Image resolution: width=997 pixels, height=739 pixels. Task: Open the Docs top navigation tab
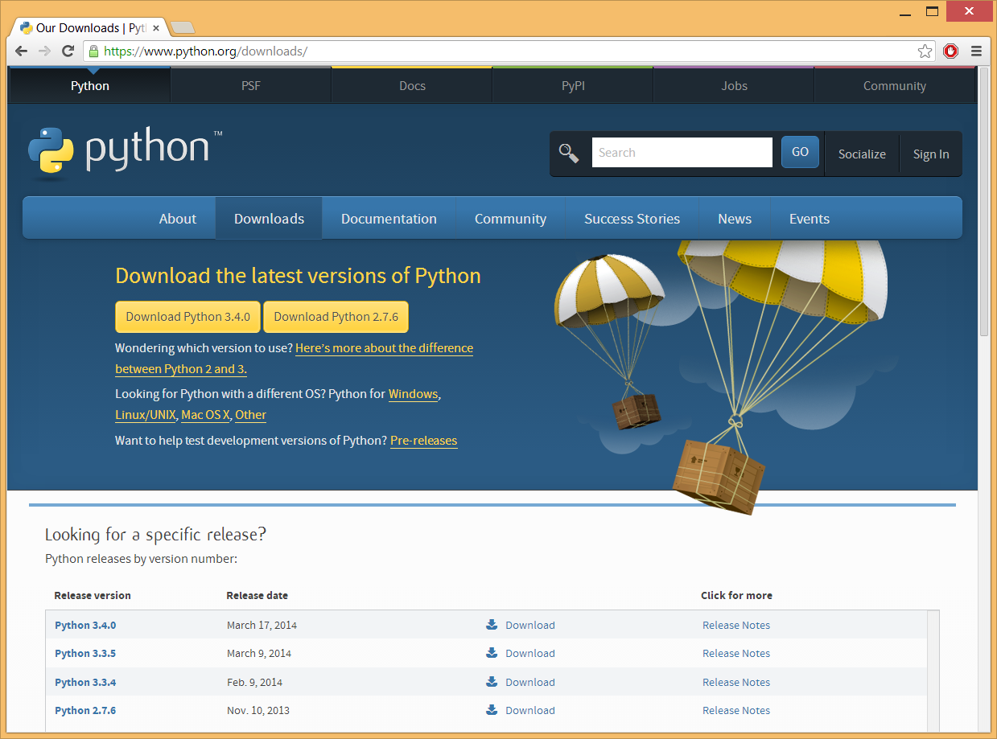point(412,86)
